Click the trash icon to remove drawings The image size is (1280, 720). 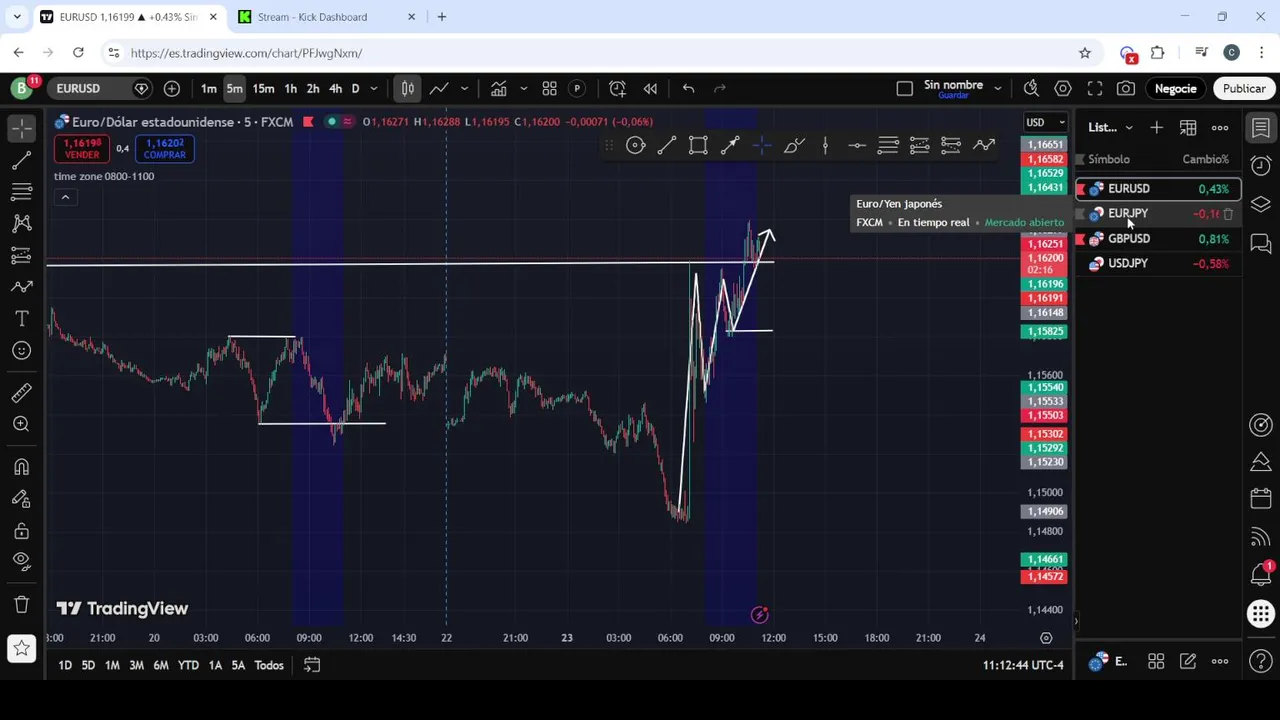pyautogui.click(x=21, y=604)
